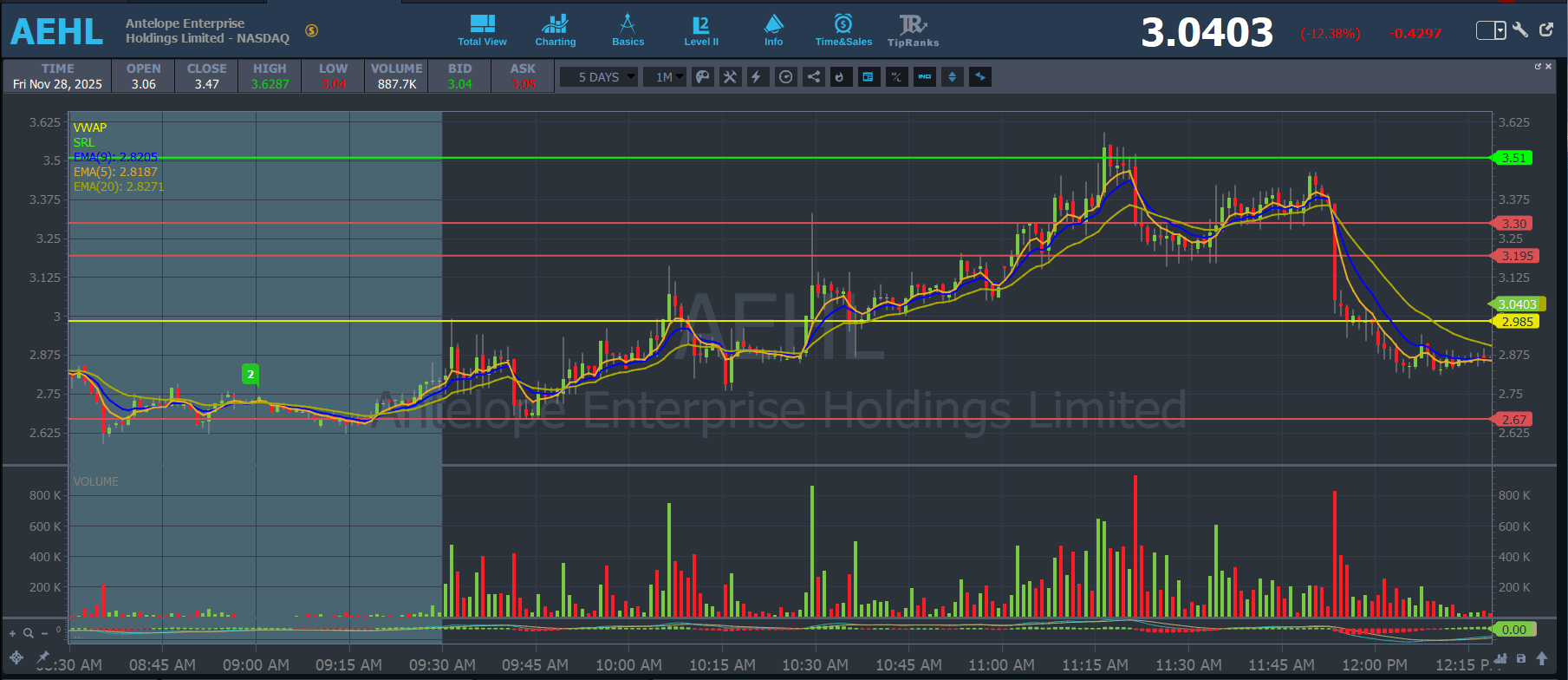Screen dimensions: 1568x680
Task: Click the pin icon at chart bottom
Action: (x=42, y=657)
